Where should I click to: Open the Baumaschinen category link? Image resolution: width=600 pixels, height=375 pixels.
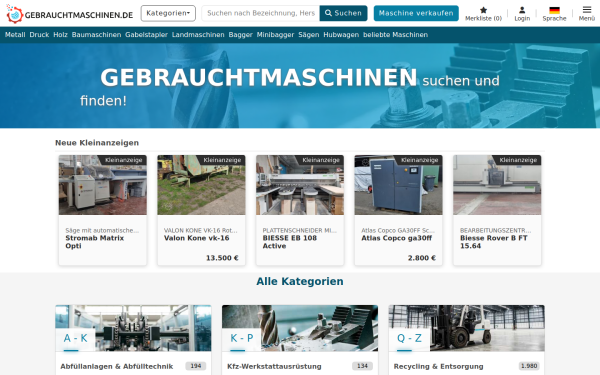tap(96, 35)
